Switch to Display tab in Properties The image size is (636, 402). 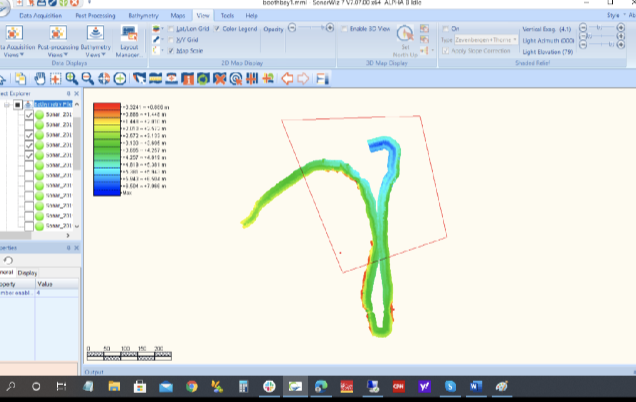coord(29,272)
